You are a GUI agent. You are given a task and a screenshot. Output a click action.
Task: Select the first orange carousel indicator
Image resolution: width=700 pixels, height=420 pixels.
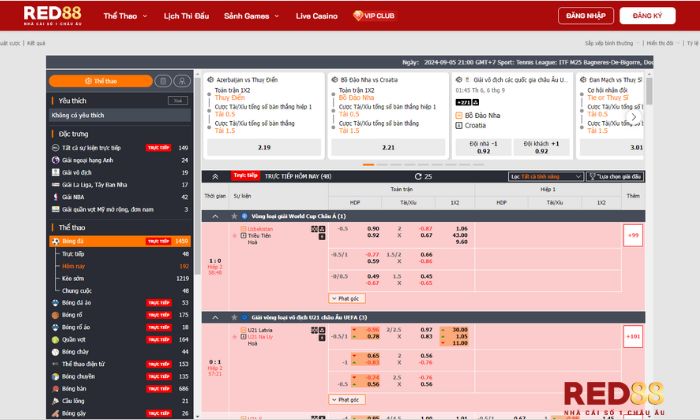(x=368, y=165)
